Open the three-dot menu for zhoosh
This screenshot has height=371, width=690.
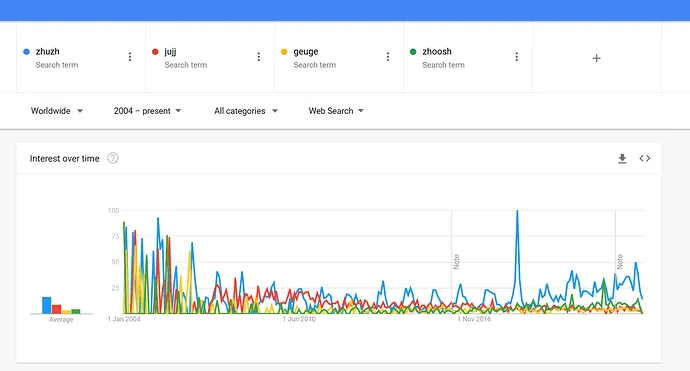(x=517, y=57)
